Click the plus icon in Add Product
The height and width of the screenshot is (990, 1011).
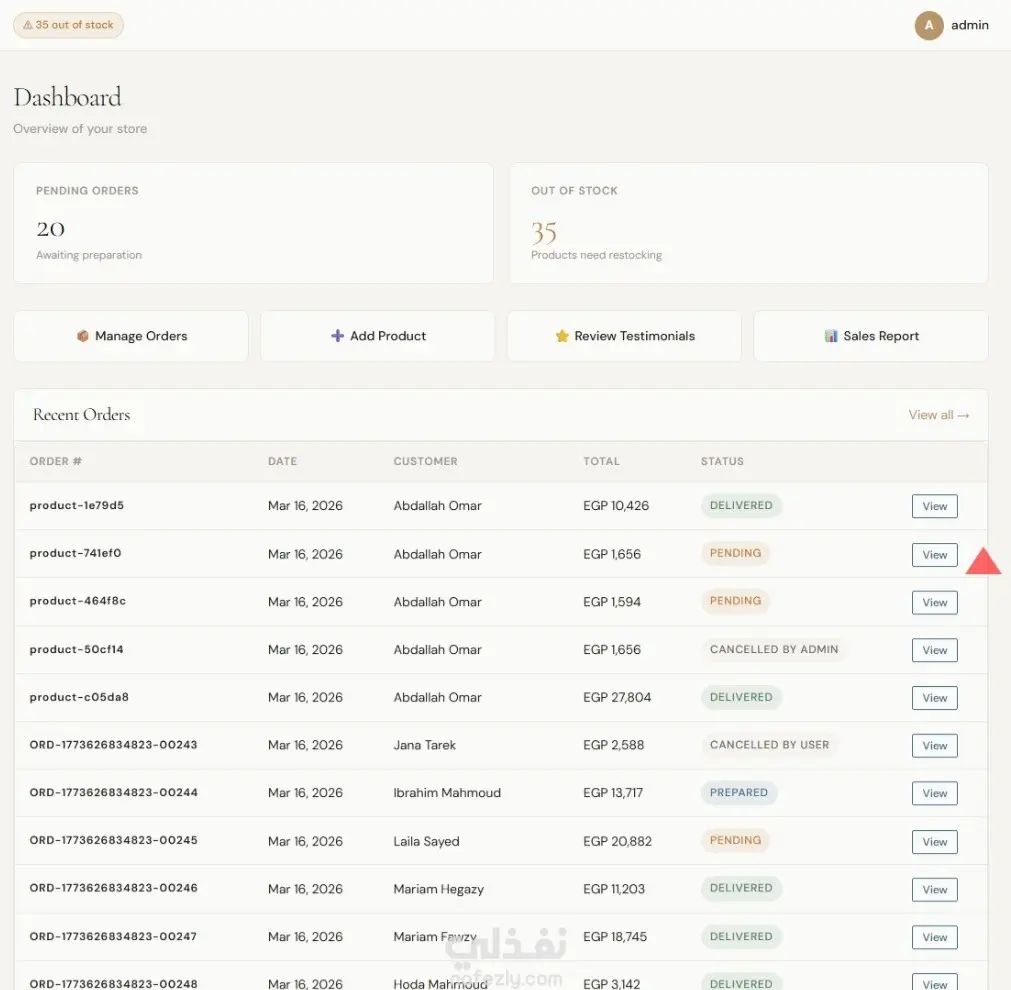337,336
